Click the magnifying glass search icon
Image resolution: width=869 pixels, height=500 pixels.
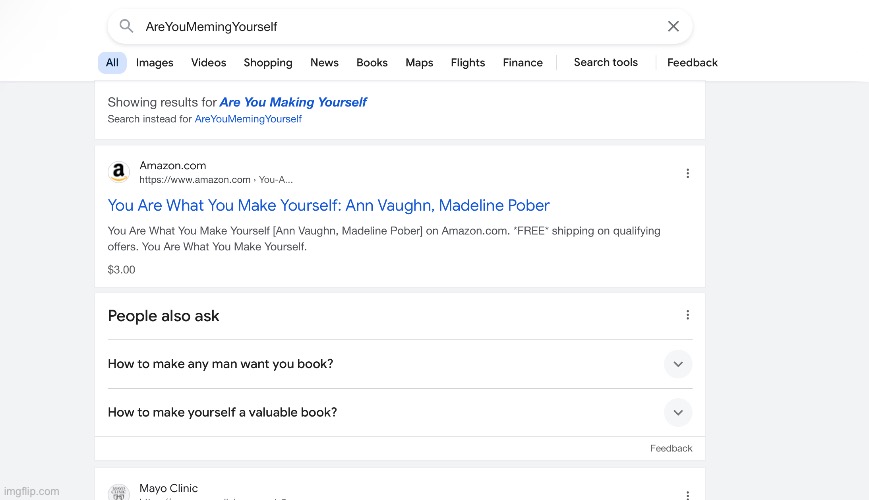(126, 26)
